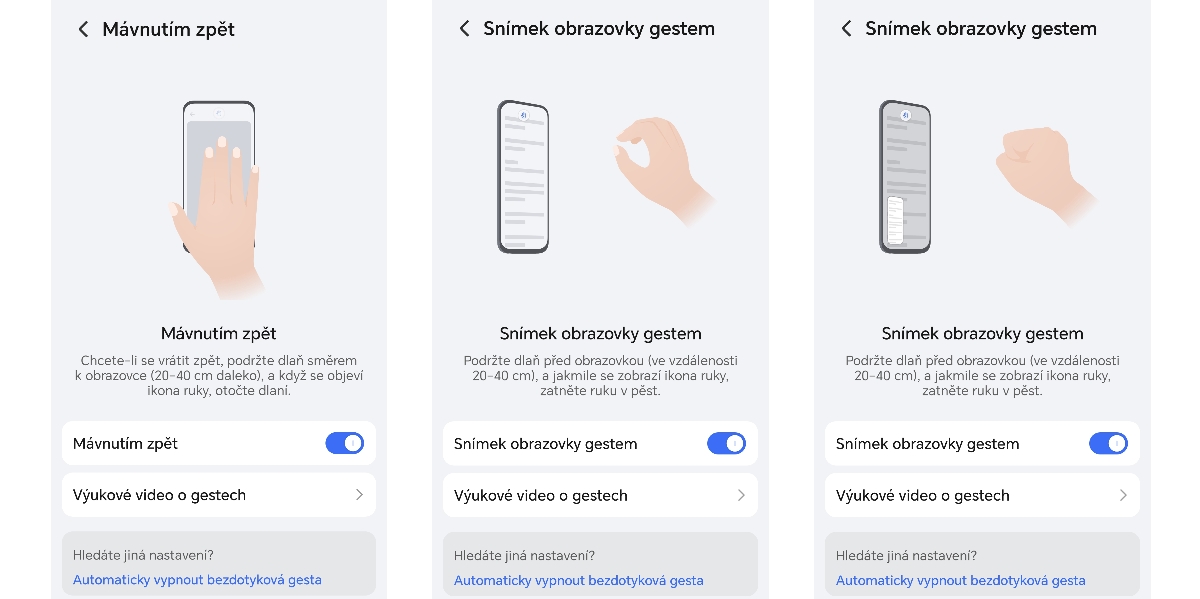Open Automaticky vypnout bezdotyková gesta link on open-hand screen
This screenshot has width=1200, height=599.
click(578, 580)
